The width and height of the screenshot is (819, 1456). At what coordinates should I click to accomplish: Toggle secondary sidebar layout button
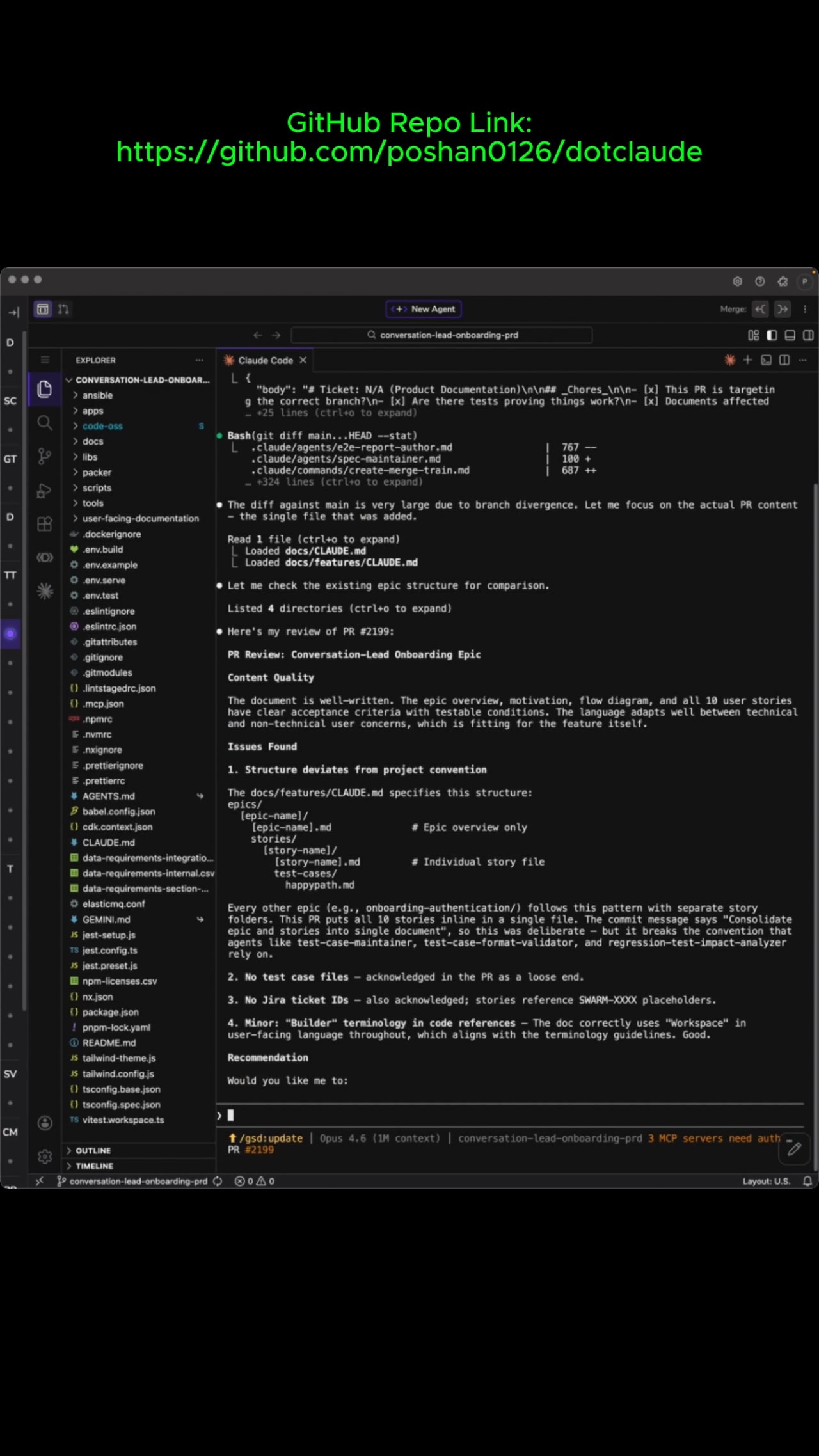click(x=808, y=335)
